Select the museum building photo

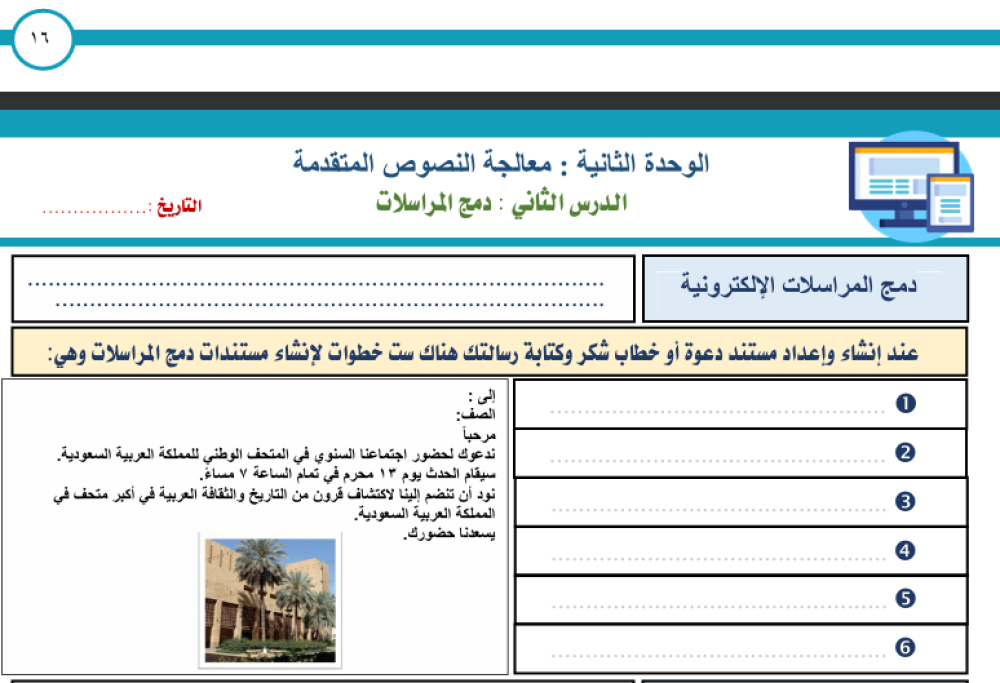point(270,600)
